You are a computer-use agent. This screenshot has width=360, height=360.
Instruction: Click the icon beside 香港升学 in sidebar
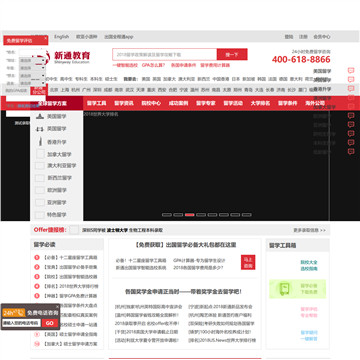[x=40, y=141]
